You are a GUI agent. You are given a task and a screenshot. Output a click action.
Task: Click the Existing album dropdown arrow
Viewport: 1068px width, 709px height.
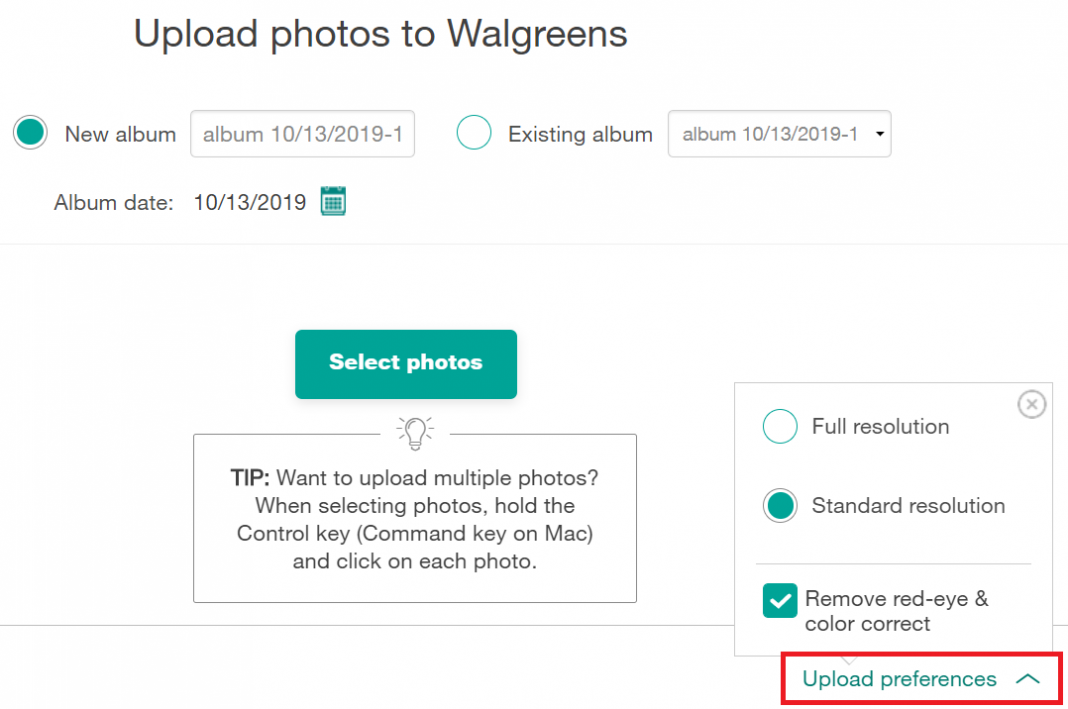coord(879,134)
